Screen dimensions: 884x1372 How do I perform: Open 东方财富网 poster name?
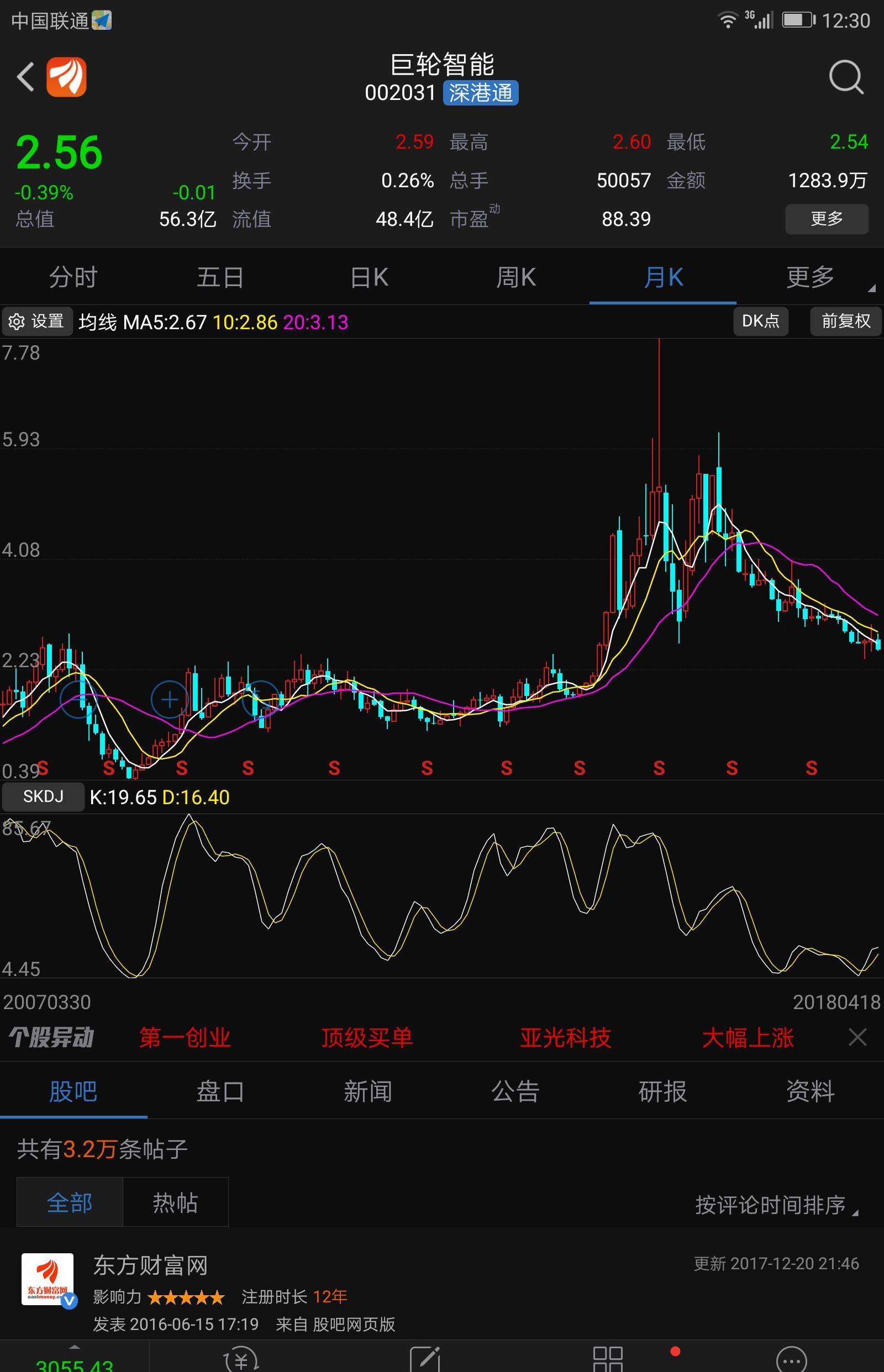(150, 1265)
